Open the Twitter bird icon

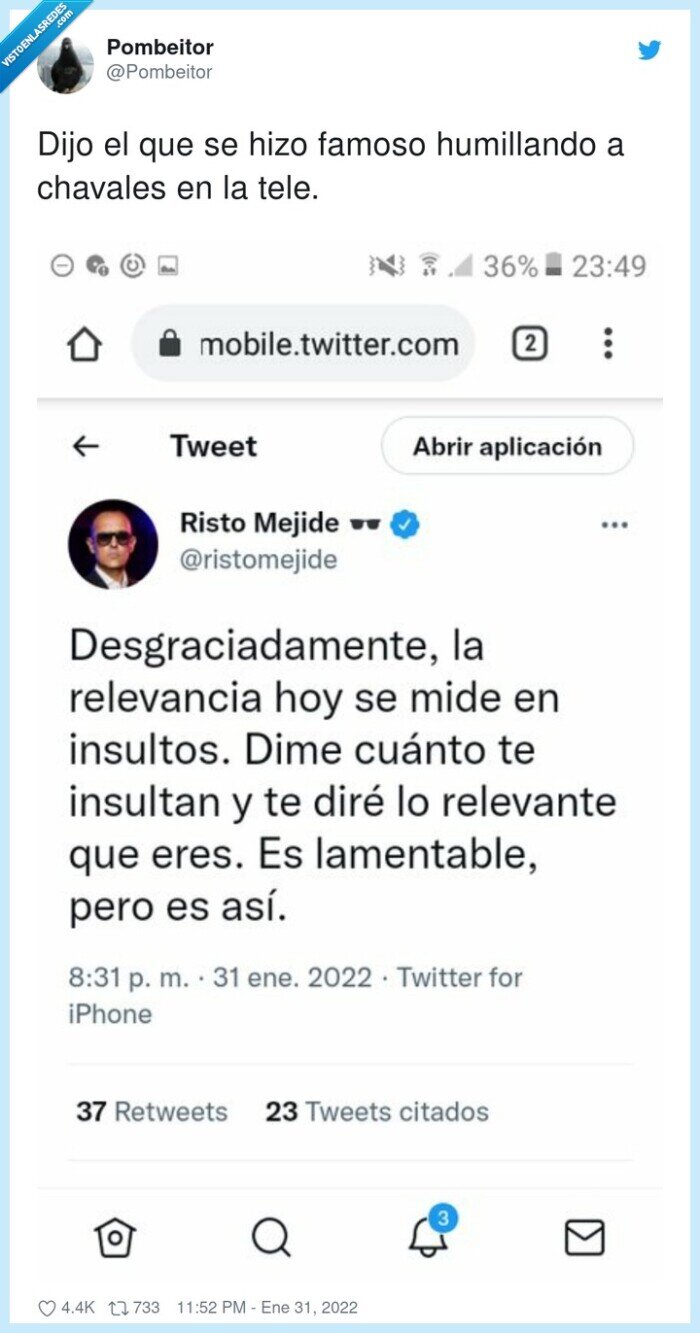click(650, 49)
